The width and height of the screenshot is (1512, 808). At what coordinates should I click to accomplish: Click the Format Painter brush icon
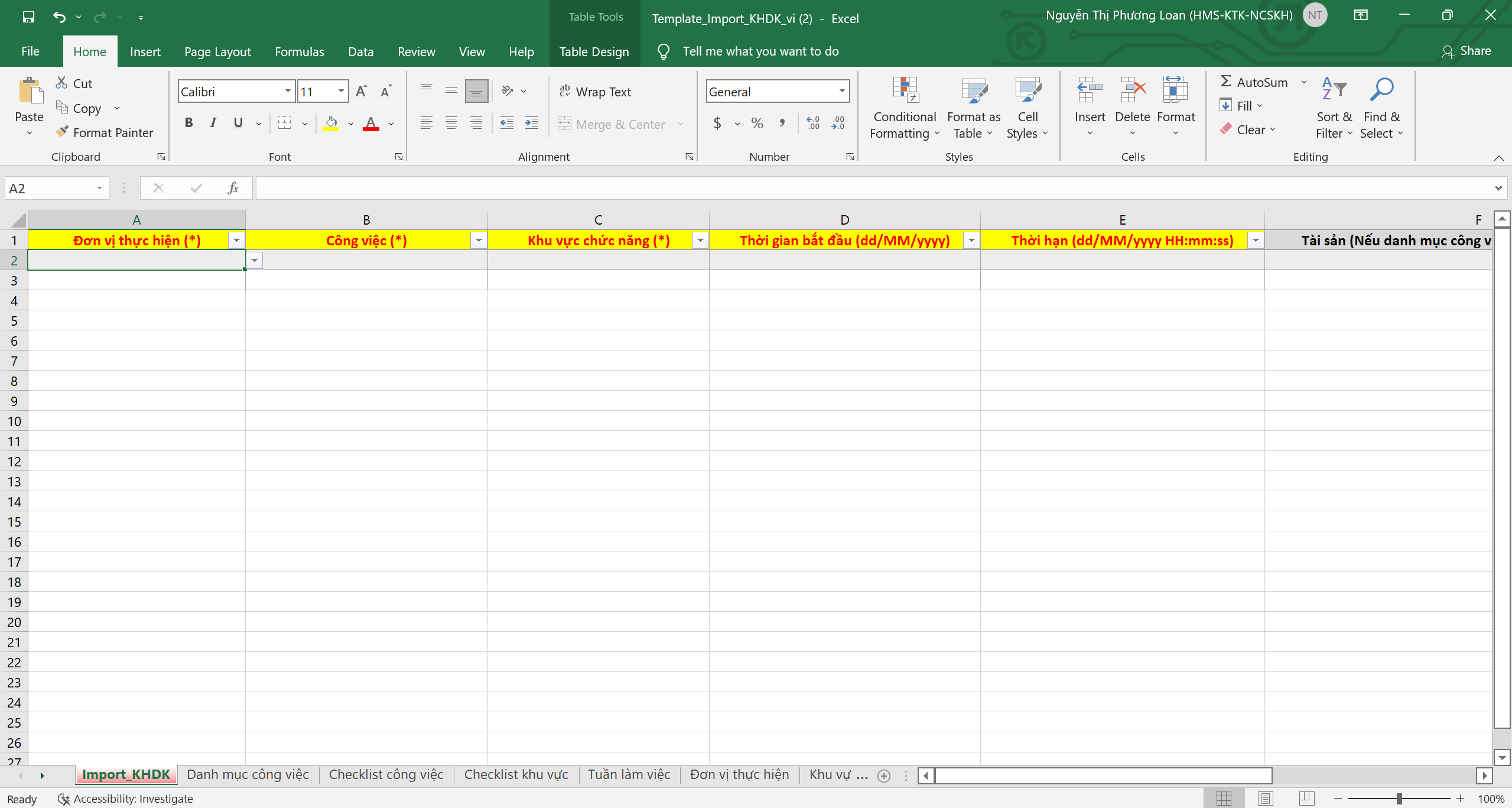tap(62, 132)
